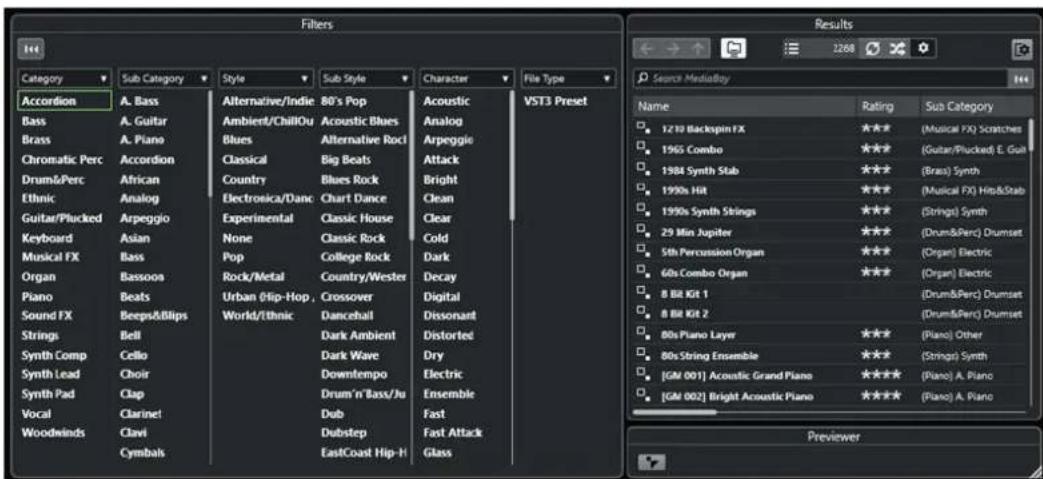Click preset icon beside [GM 001] Acoustic Grand Piano
1043x479 pixels.
pos(643,376)
